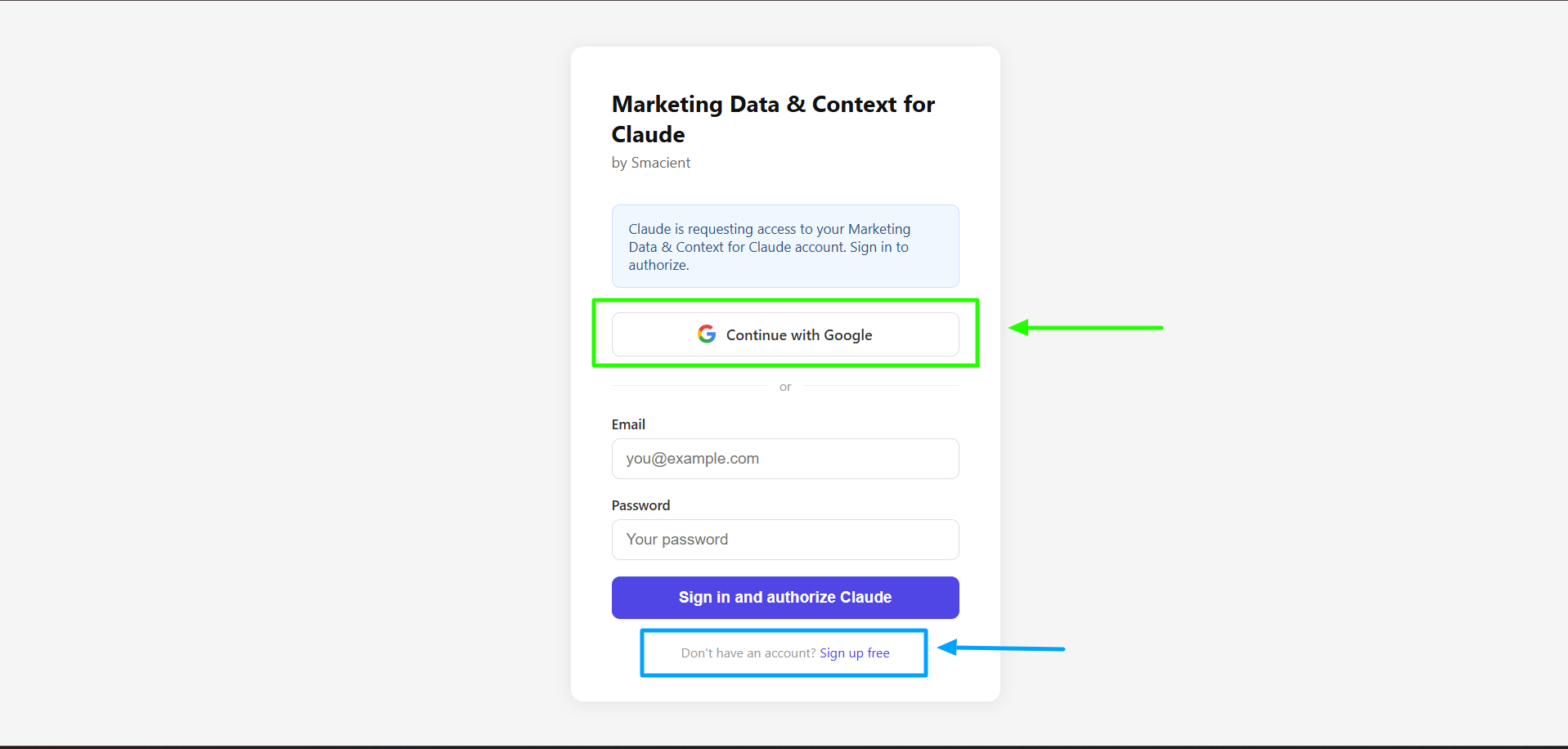Click the 'Claude is requesting access' notice text
Screen dimensions: 1568x749
tap(769, 247)
